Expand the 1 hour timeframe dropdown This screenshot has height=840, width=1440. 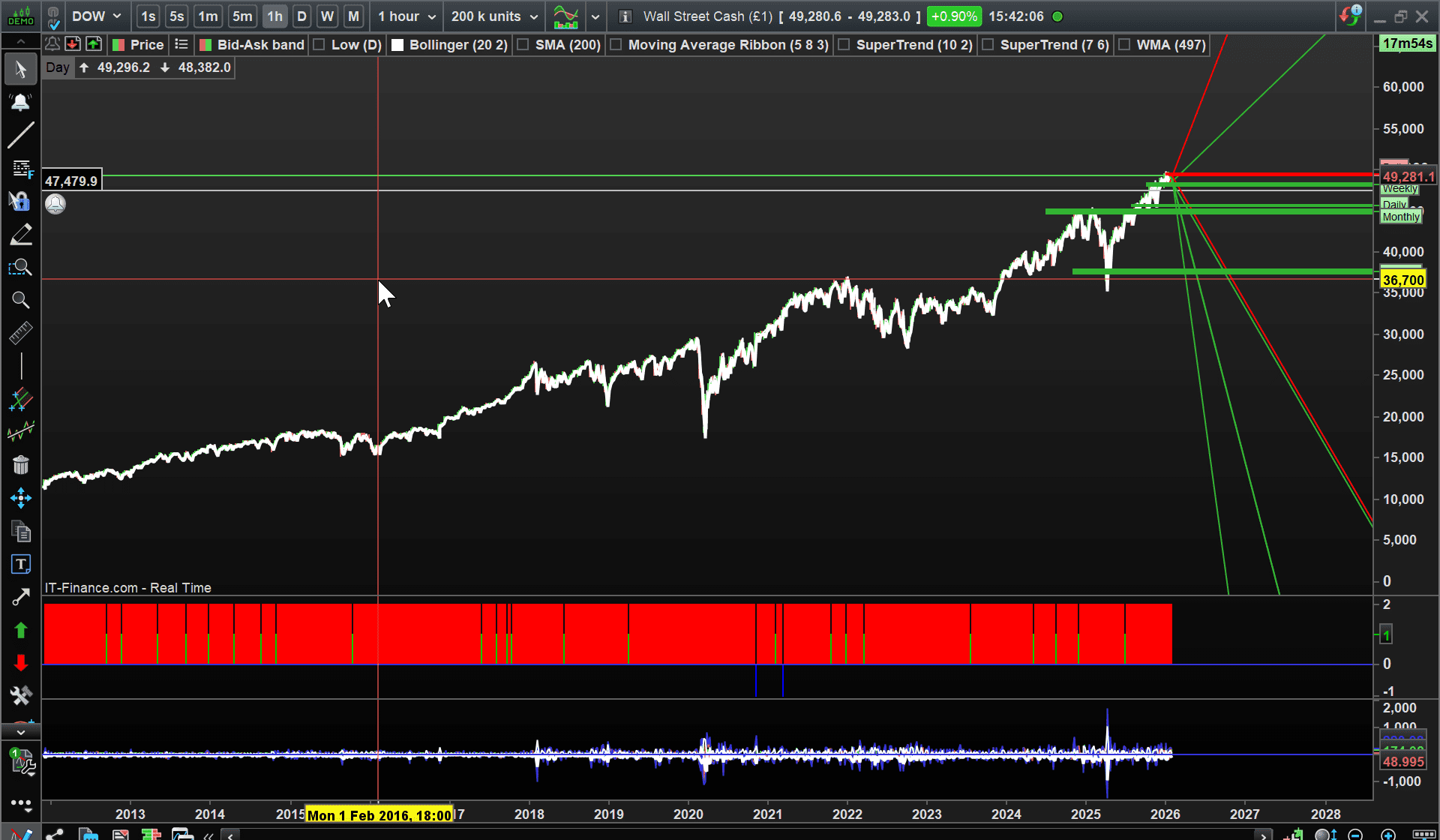coord(406,16)
